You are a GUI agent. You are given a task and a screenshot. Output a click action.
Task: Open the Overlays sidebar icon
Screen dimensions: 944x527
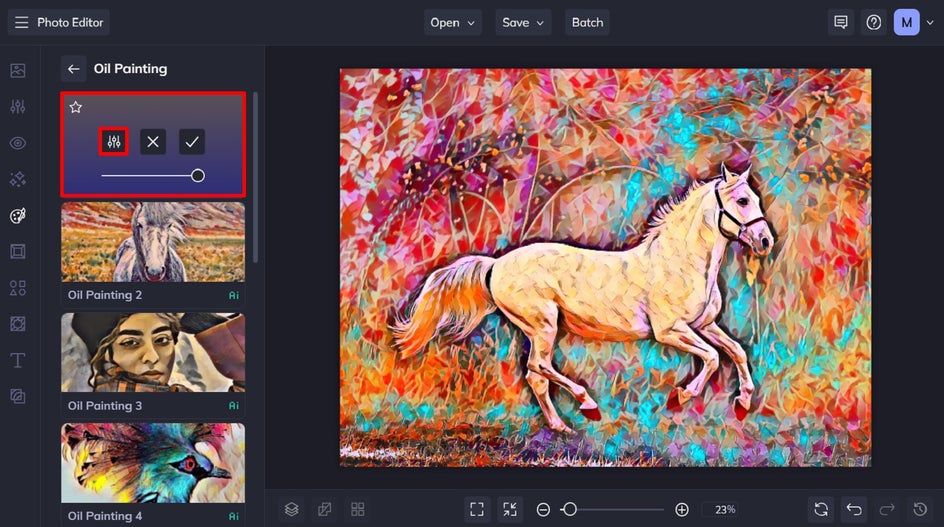tap(18, 324)
